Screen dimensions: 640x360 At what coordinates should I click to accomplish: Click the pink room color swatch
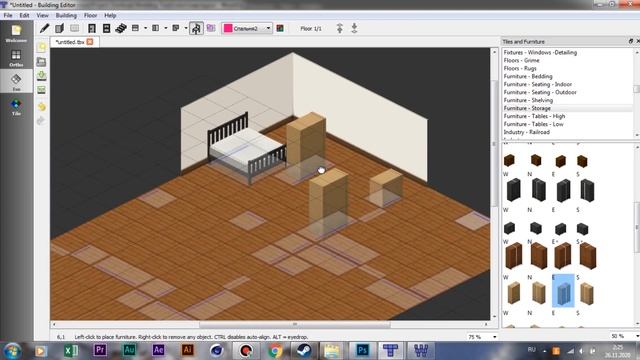click(228, 28)
